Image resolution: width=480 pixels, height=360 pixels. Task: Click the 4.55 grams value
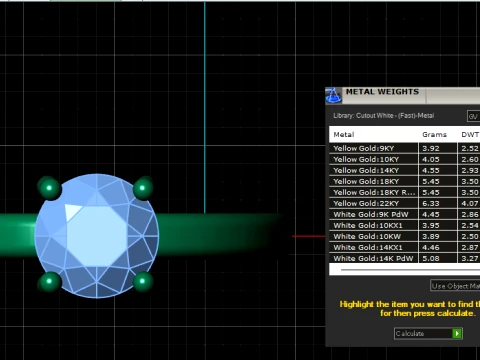[431, 171]
